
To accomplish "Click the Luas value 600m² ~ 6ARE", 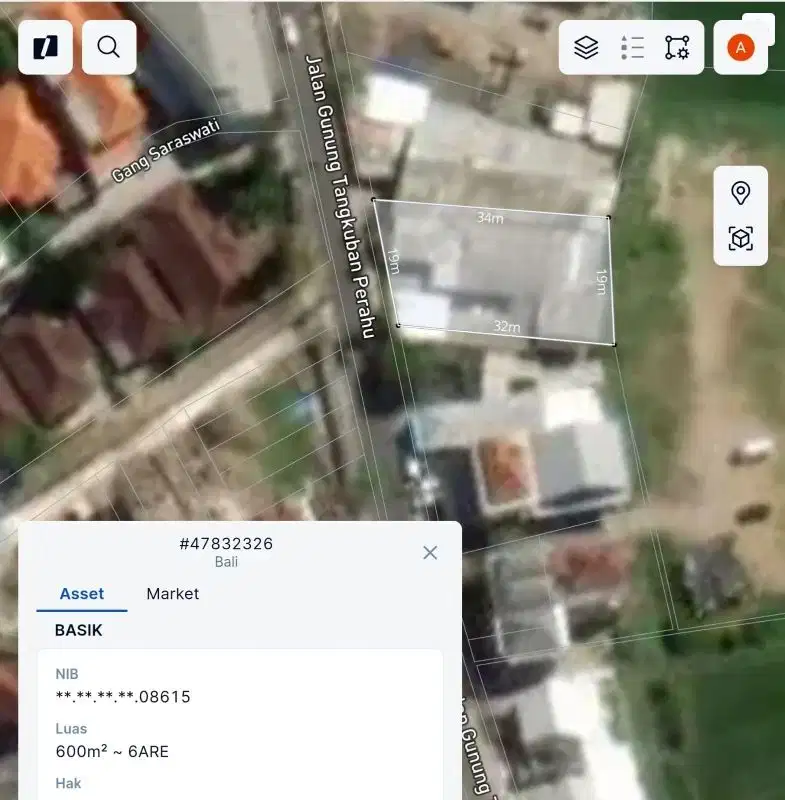I will (112, 751).
